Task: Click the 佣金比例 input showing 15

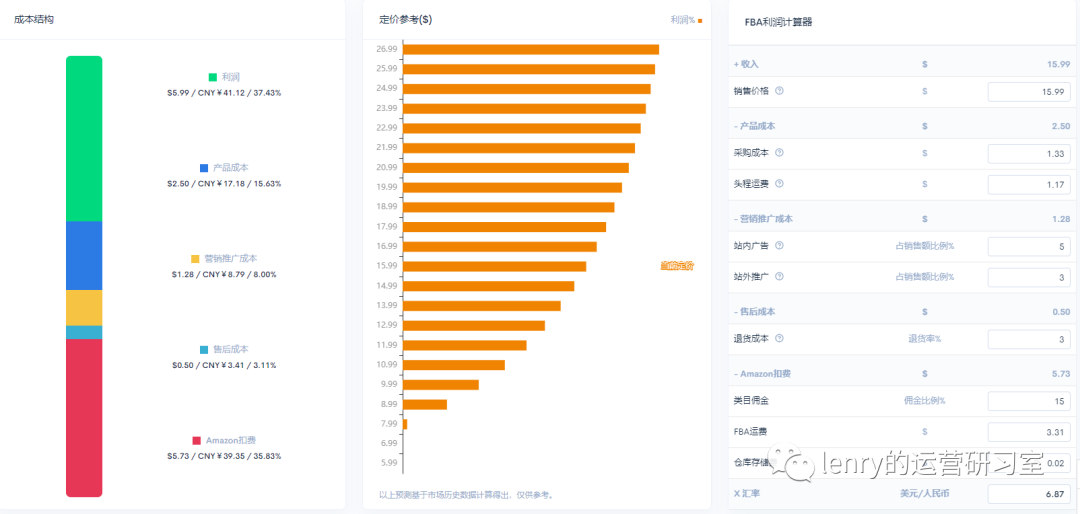Action: (x=1029, y=401)
